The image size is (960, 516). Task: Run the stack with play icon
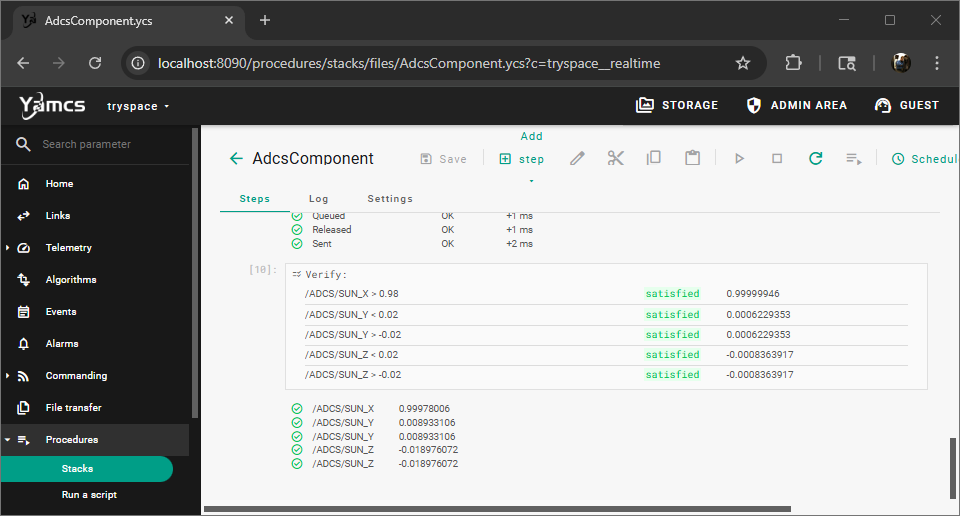[x=739, y=159]
